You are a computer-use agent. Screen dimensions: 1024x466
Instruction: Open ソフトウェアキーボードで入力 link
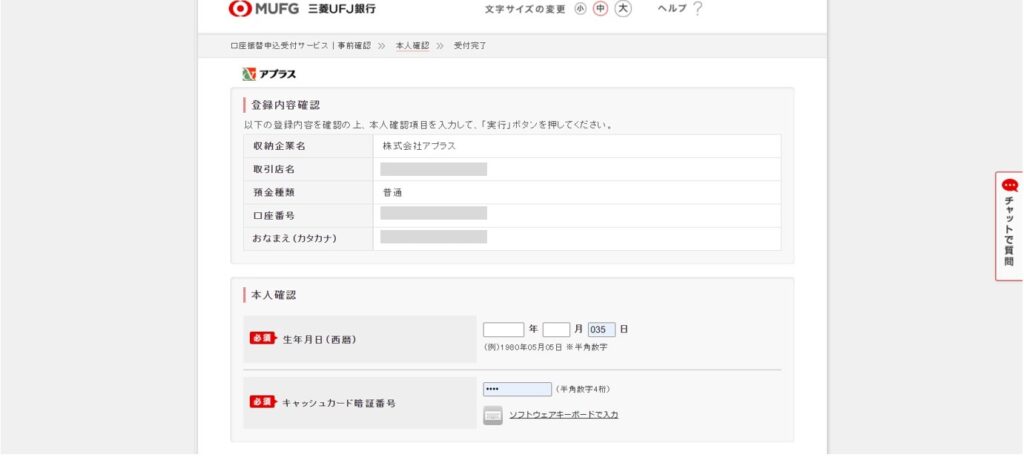[564, 414]
